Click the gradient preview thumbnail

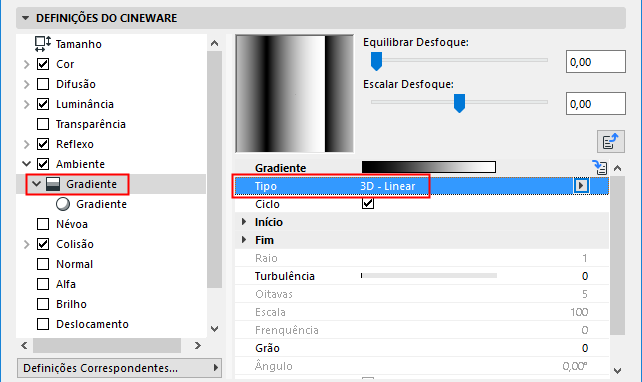[294, 94]
